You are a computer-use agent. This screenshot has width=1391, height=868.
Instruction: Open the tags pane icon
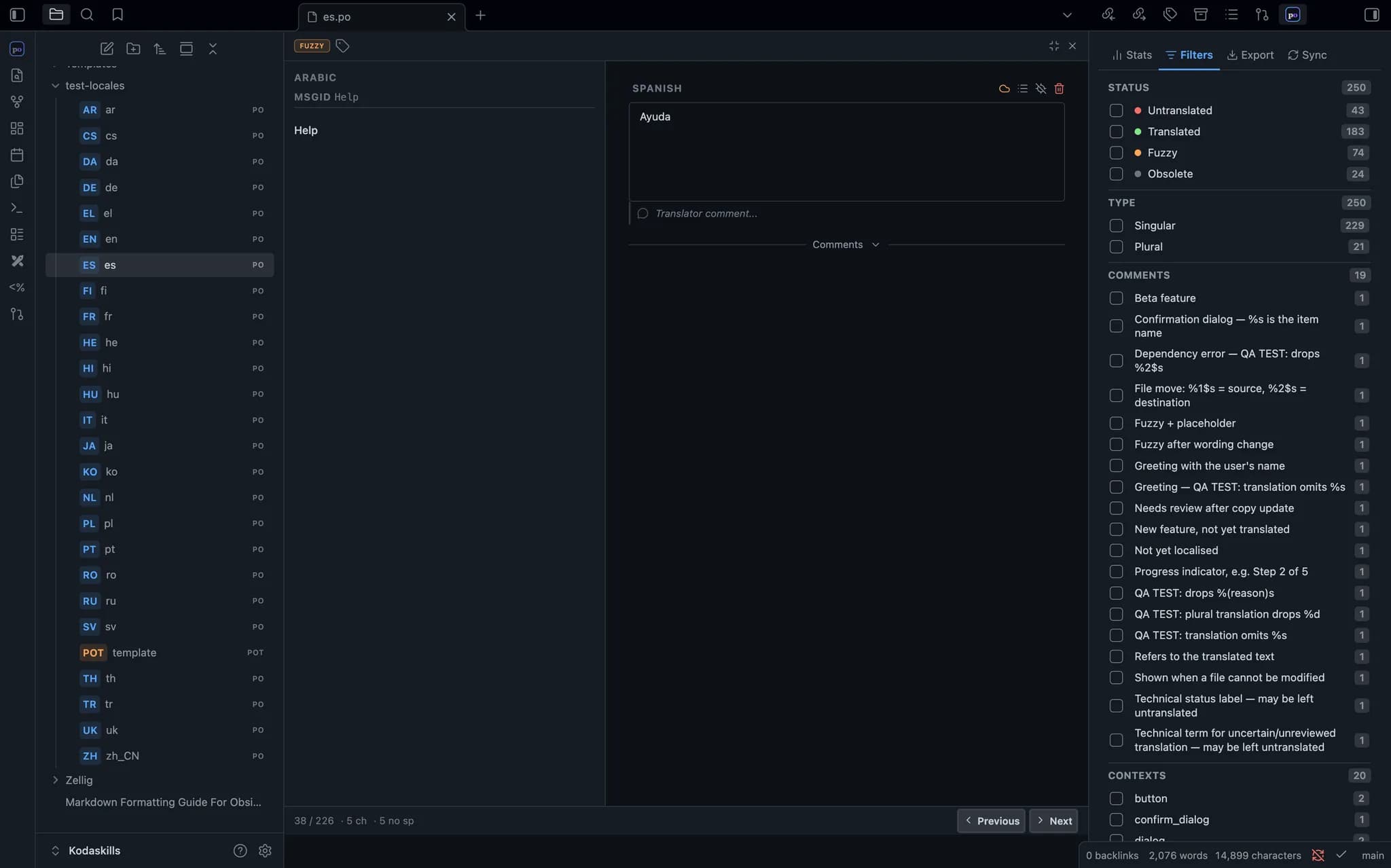click(x=1170, y=14)
